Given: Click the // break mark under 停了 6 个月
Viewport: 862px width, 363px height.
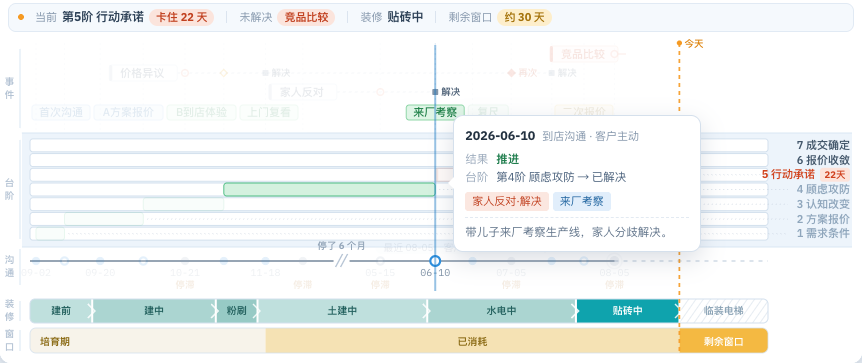Looking at the screenshot, I should [x=341, y=261].
